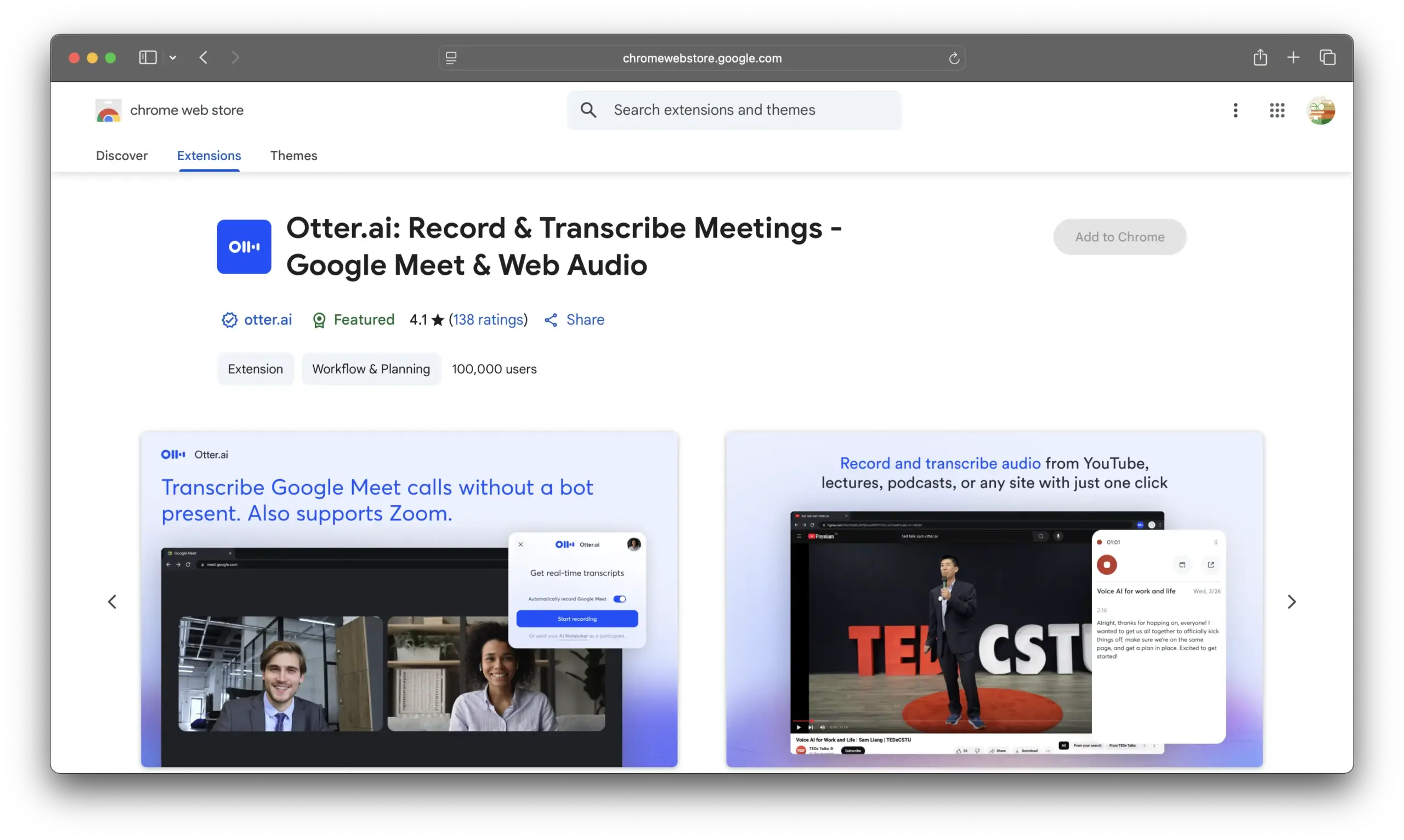Viewport: 1404px width, 840px height.
Task: Go forward to the next page
Action: 235,57
